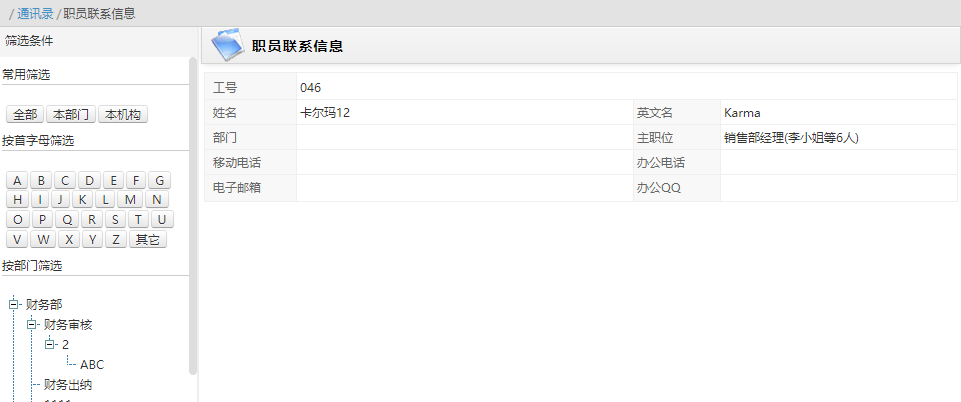Viewport: 961px width, 402px height.
Task: Click the 其它 filter button
Action: coord(148,240)
